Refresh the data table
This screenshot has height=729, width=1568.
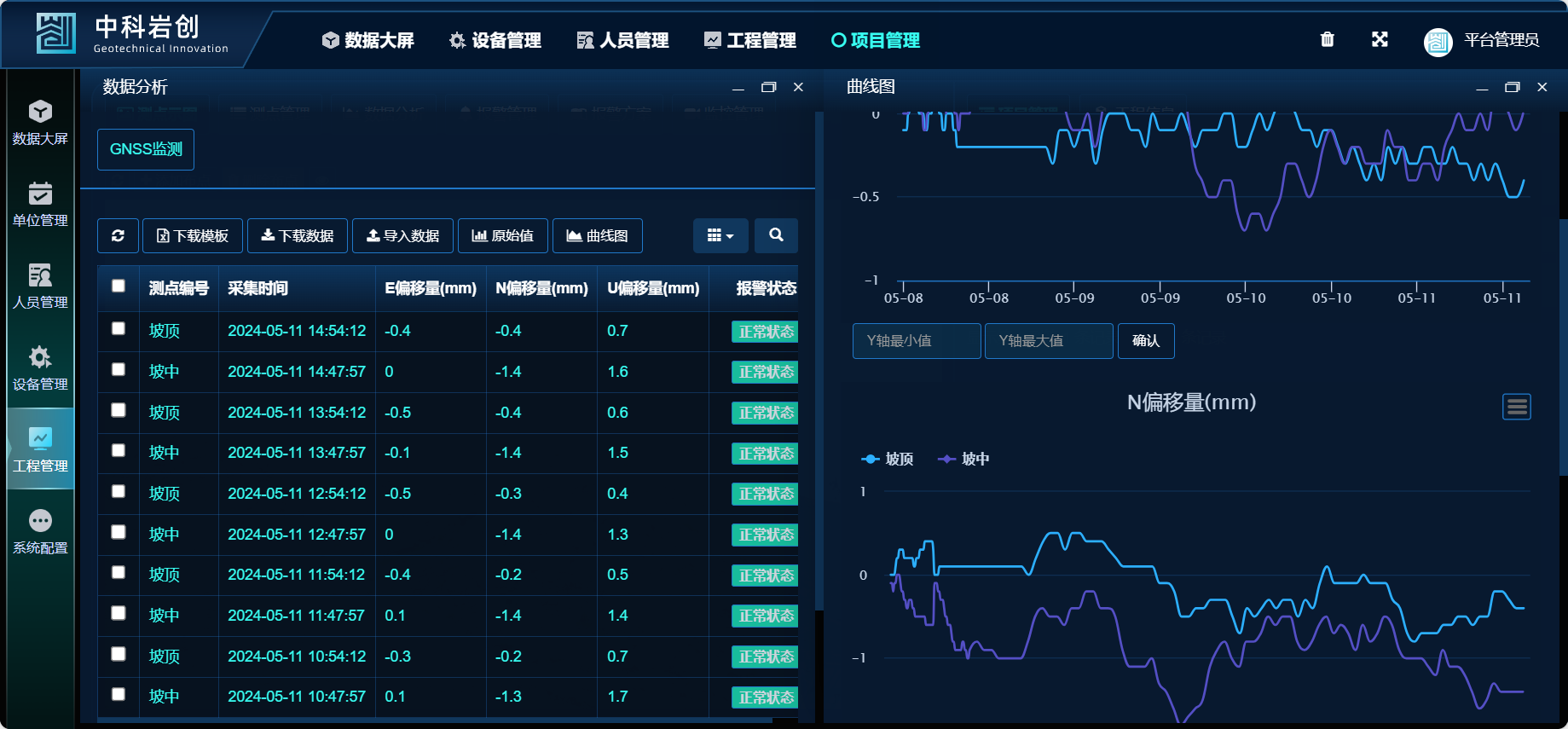[x=118, y=236]
